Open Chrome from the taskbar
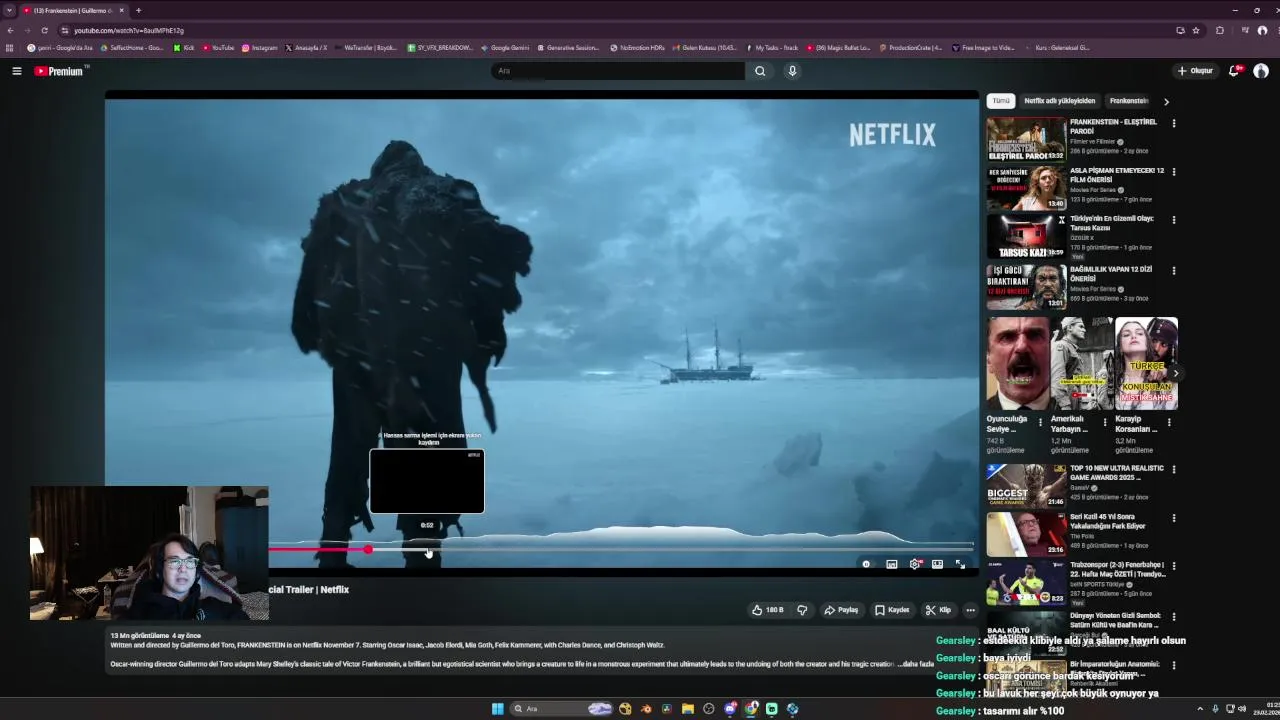 [x=751, y=709]
